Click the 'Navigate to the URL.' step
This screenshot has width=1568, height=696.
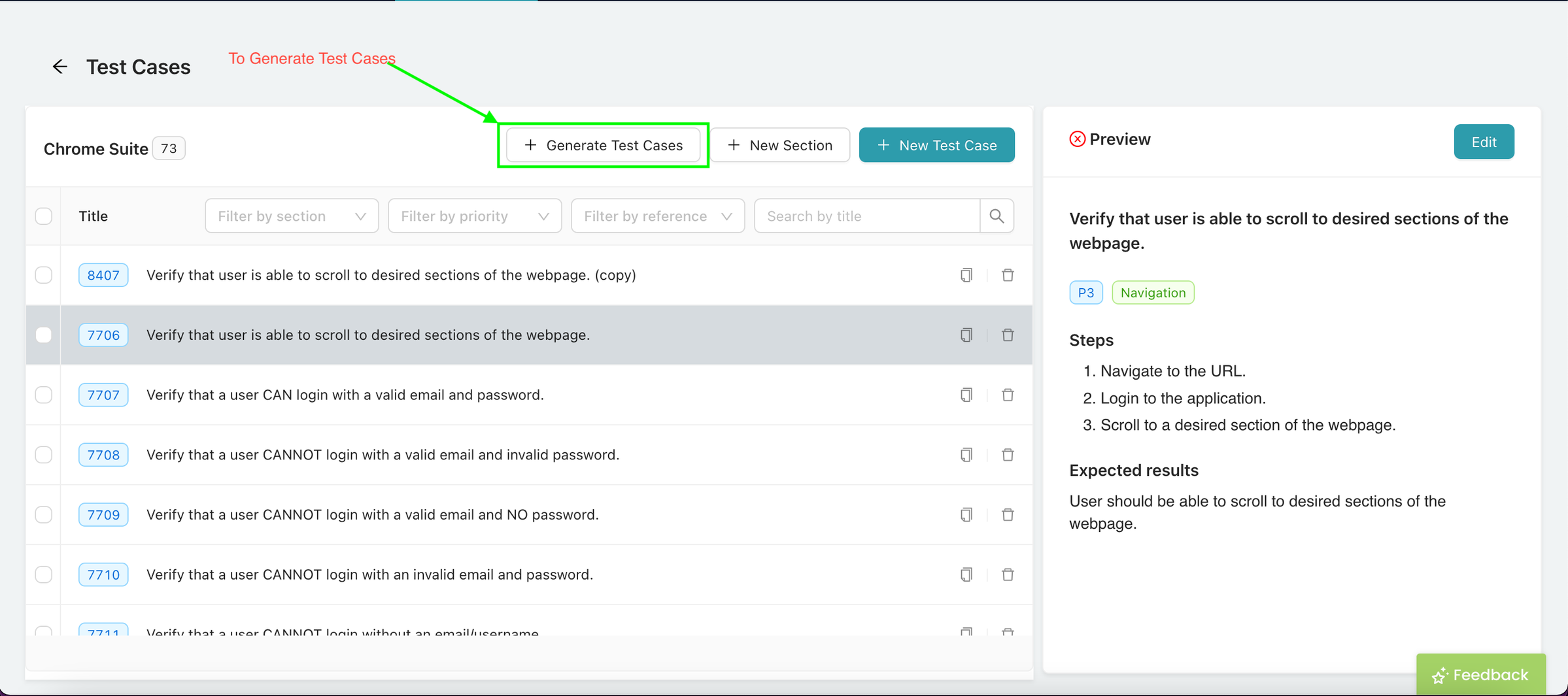coord(1173,371)
